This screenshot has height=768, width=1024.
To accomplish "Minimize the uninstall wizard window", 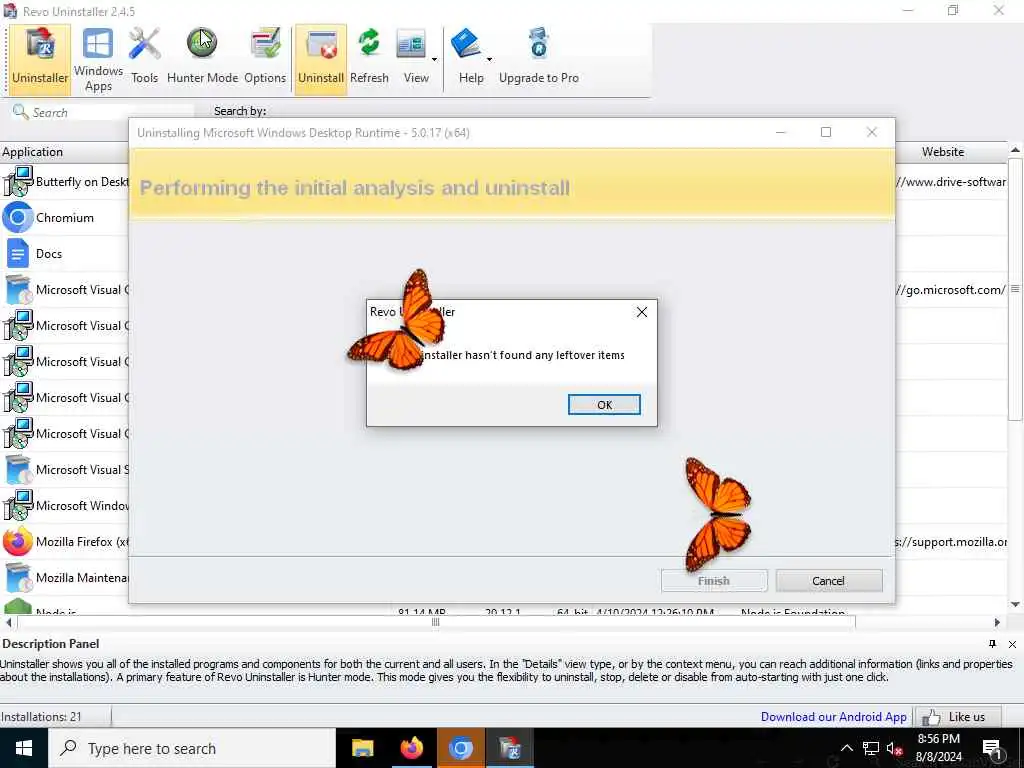I will (780, 132).
